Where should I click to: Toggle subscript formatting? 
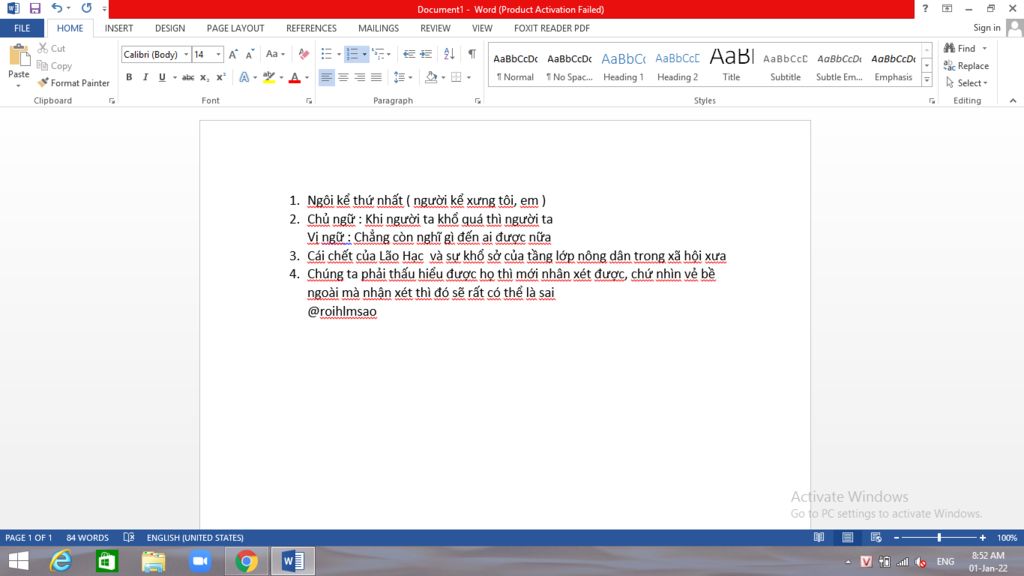click(x=204, y=77)
